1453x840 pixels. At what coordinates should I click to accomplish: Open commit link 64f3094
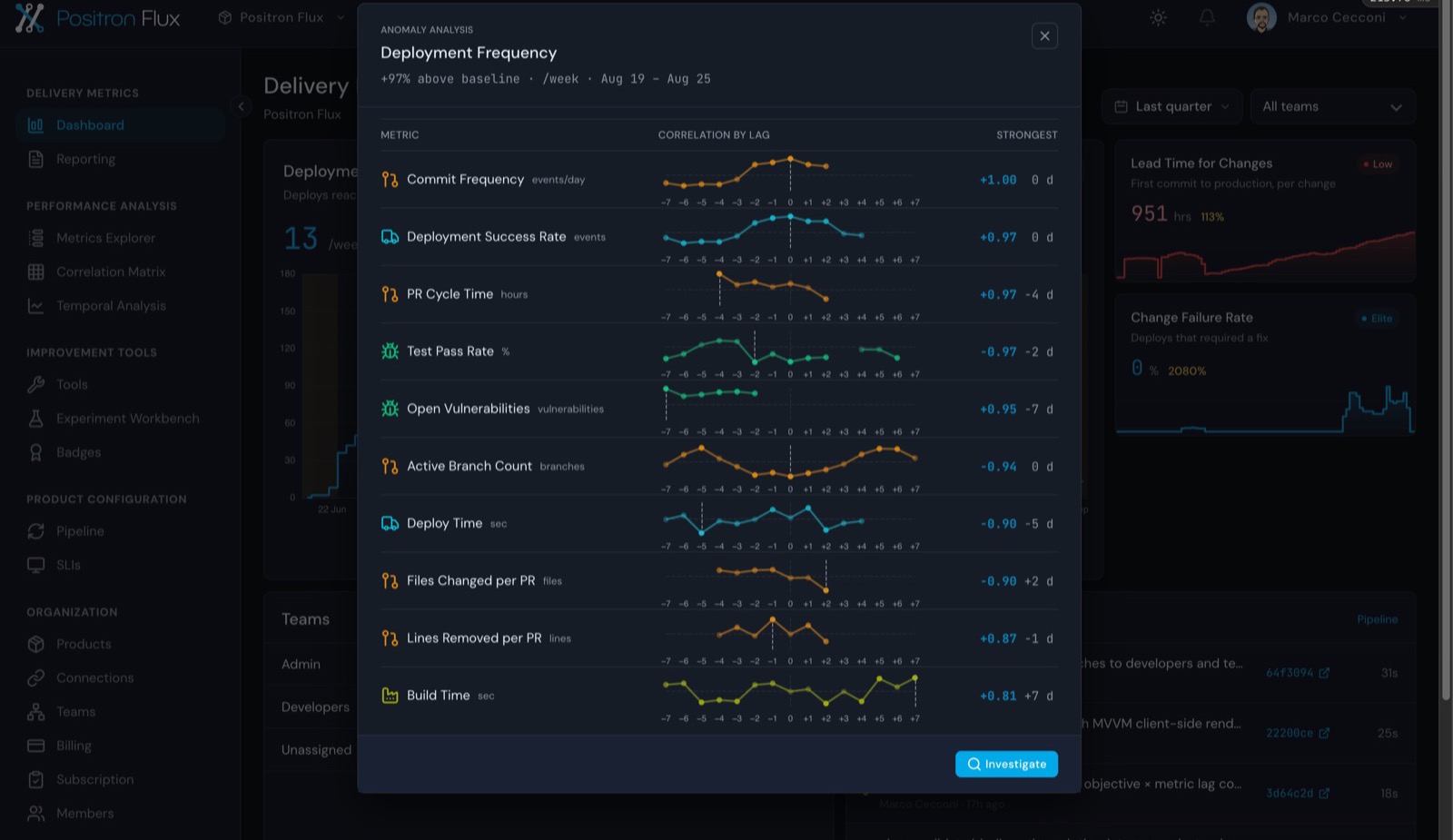point(1298,673)
